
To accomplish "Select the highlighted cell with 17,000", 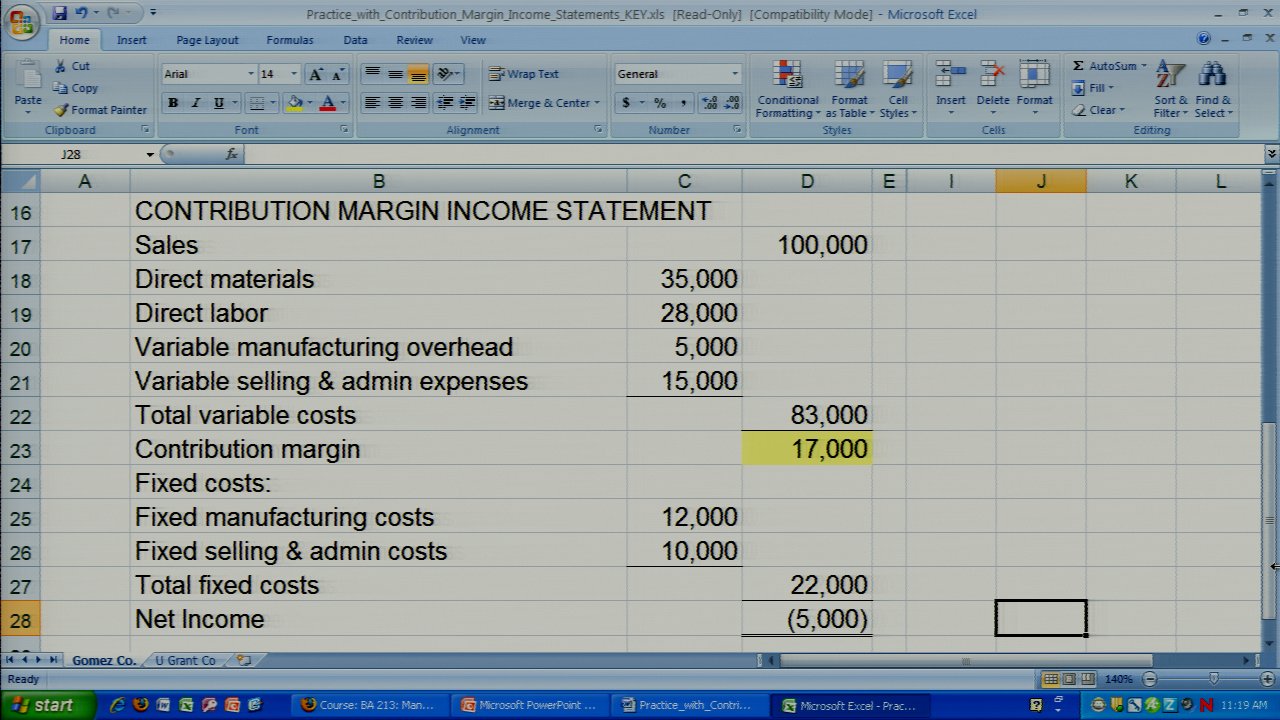I will point(807,449).
